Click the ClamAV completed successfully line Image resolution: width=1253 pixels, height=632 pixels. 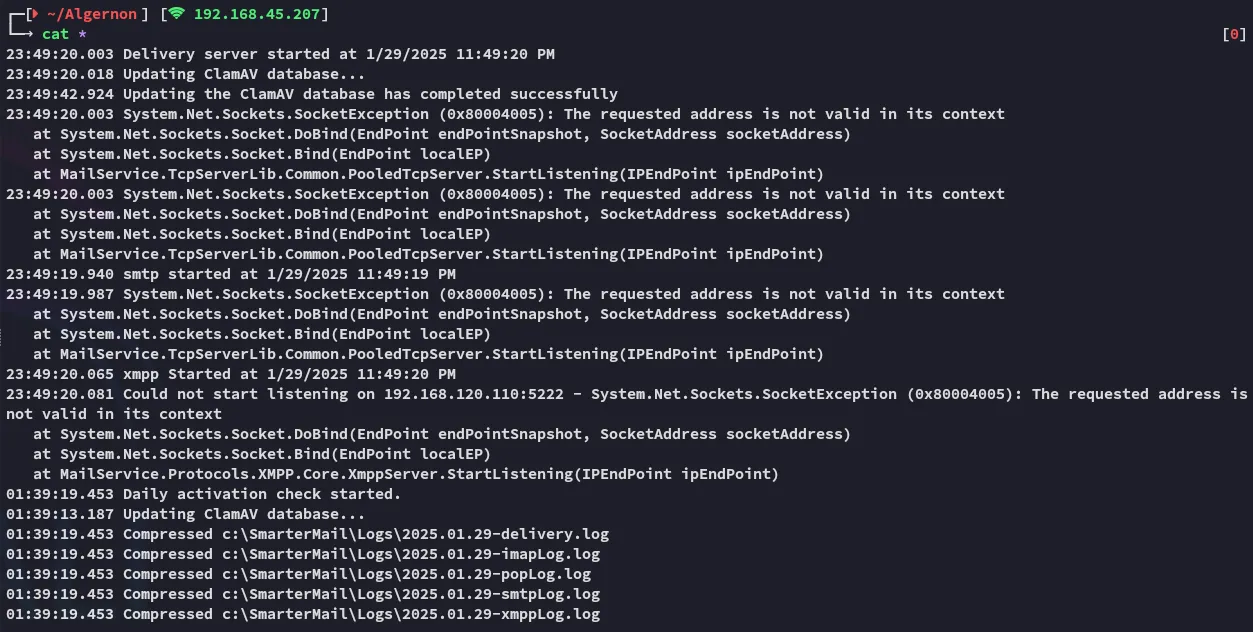coord(312,94)
